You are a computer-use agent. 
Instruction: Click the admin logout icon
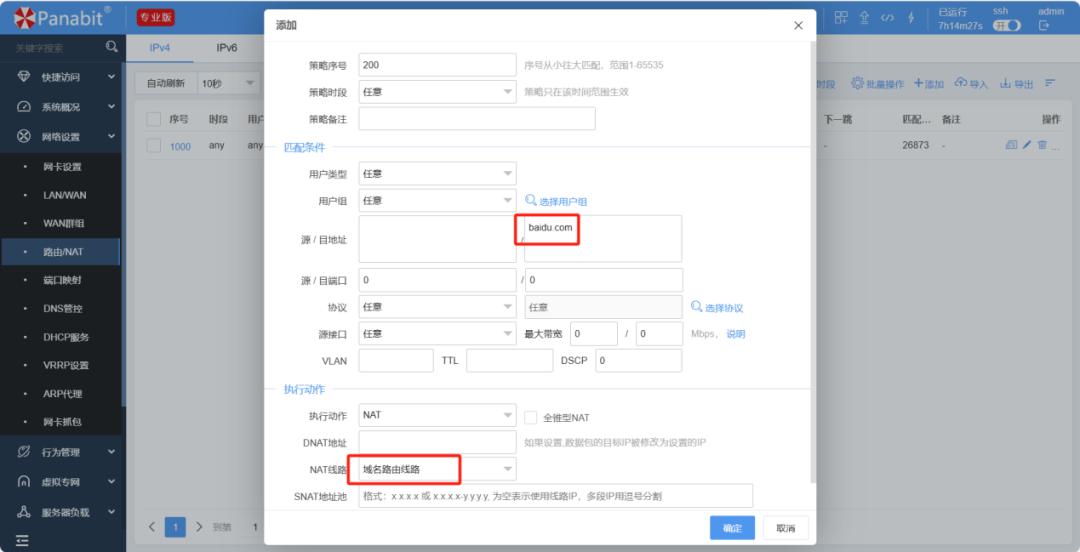[x=1044, y=25]
